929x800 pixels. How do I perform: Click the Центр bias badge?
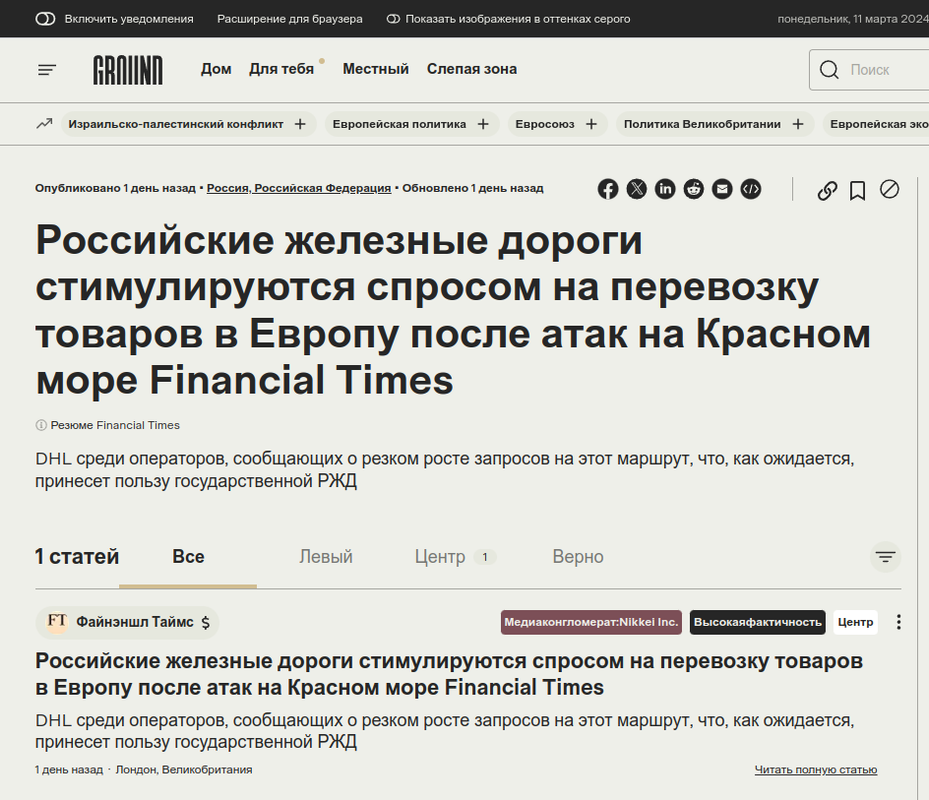[855, 622]
